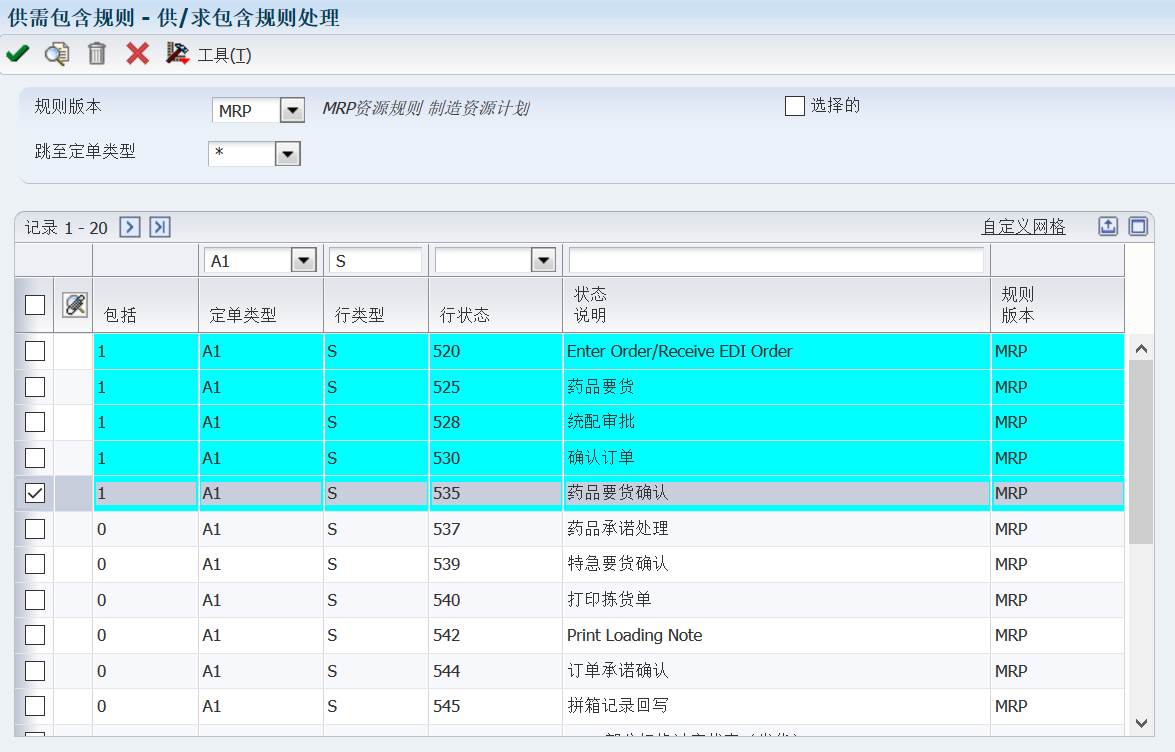Screen dimensions: 1175x752
Task: Go to next page of records
Action: 130,227
